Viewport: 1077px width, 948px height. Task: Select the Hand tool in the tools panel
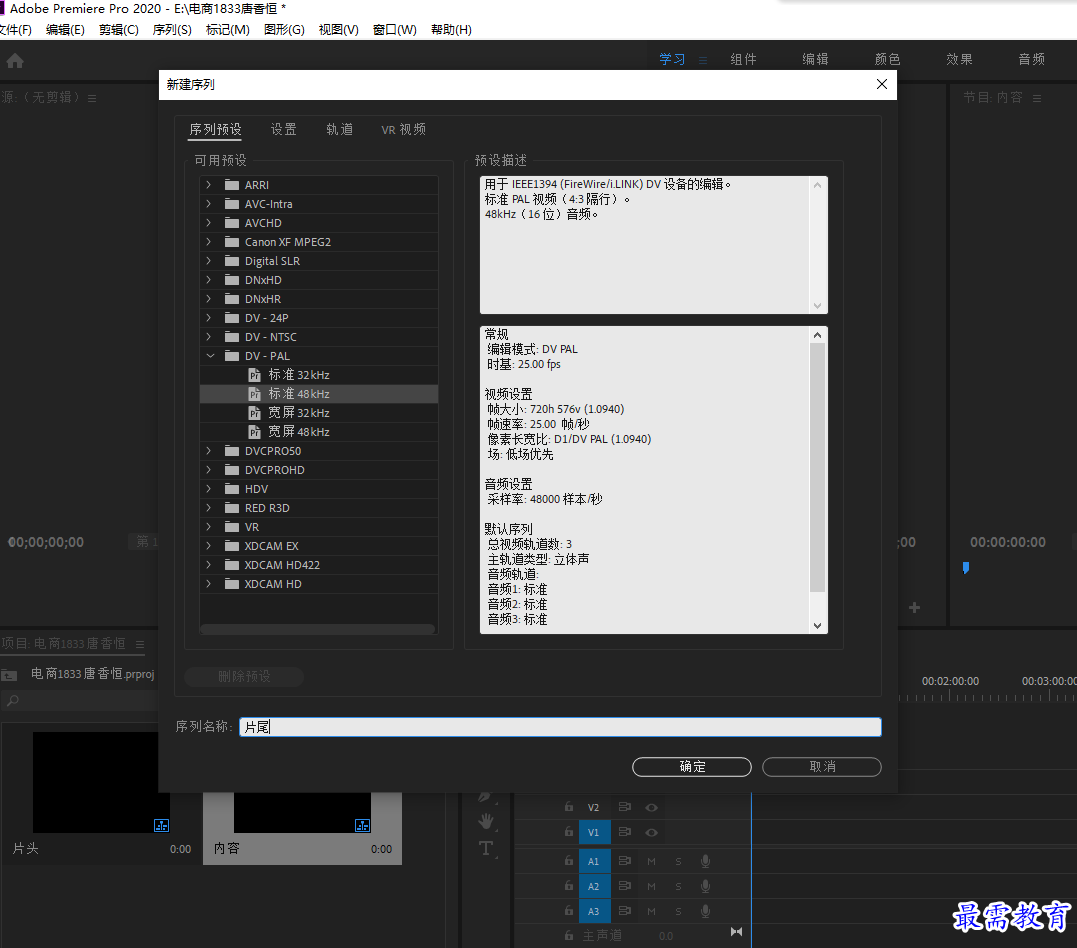(x=486, y=821)
